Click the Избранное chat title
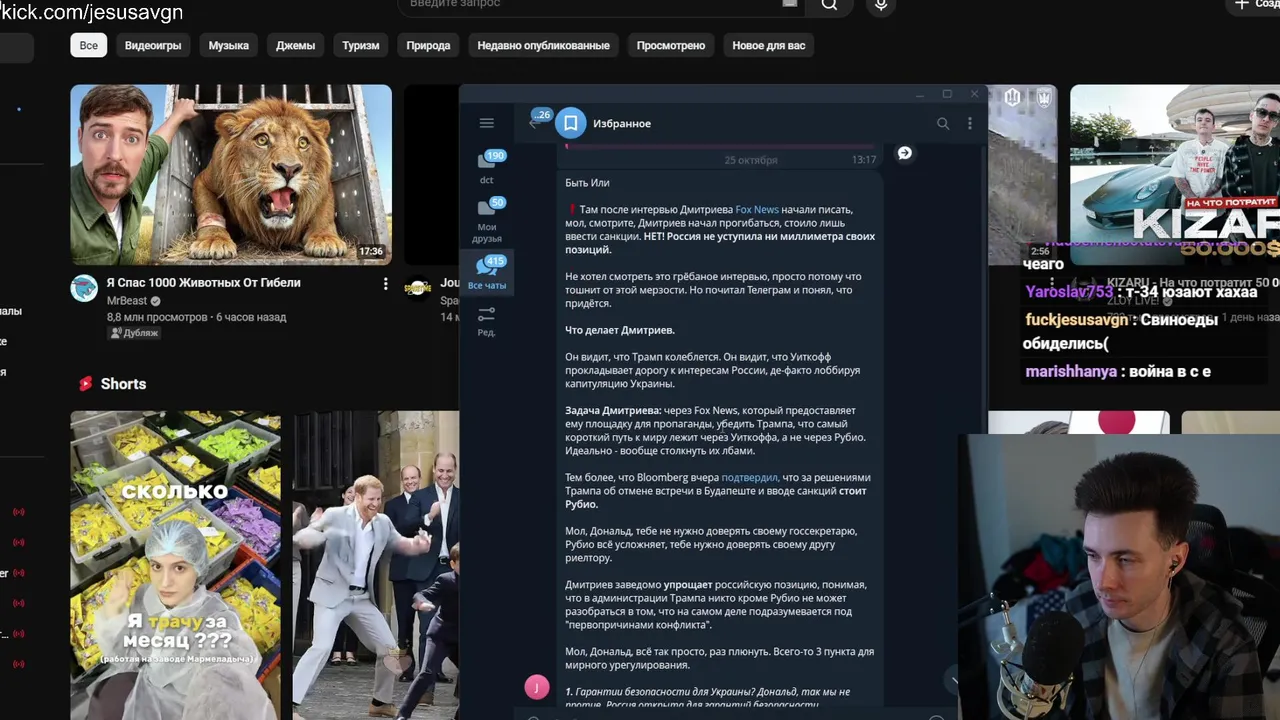Image resolution: width=1280 pixels, height=720 pixels. (622, 124)
